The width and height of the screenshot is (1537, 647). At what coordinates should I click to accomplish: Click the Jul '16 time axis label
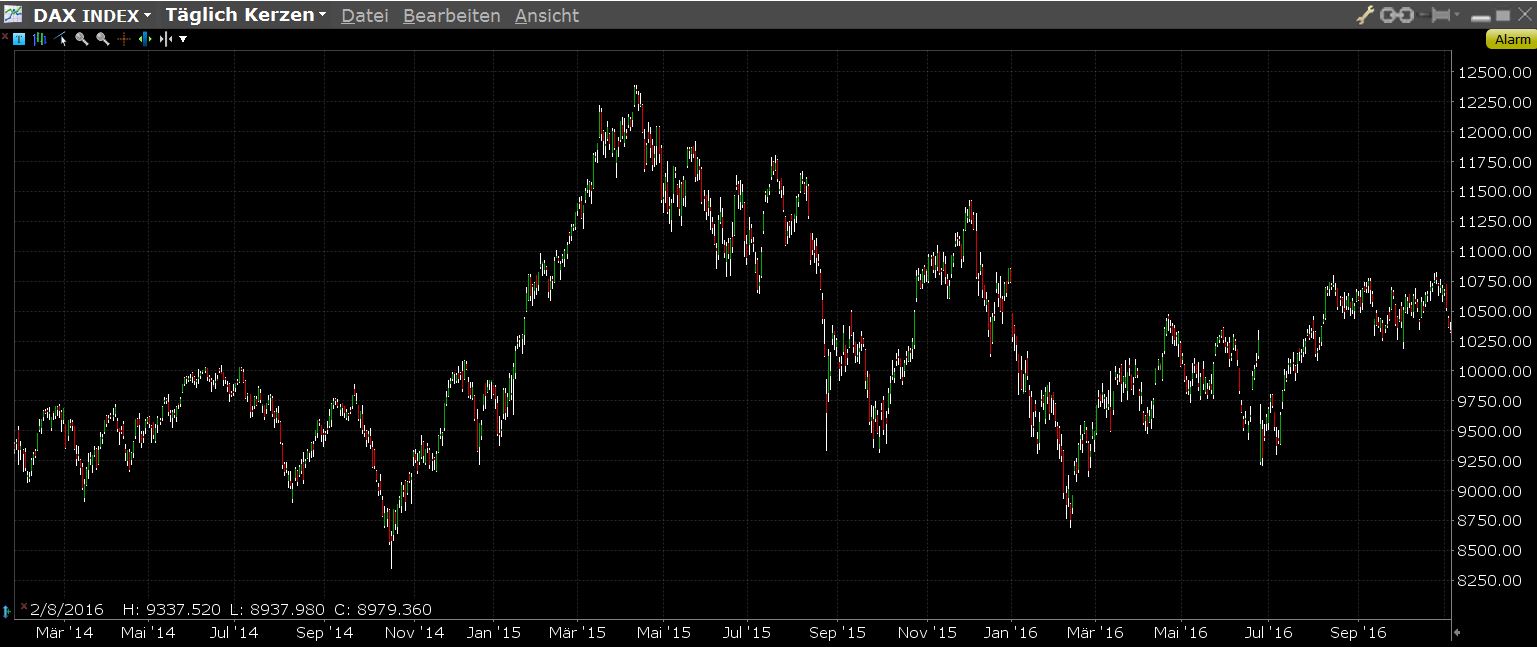click(1268, 633)
